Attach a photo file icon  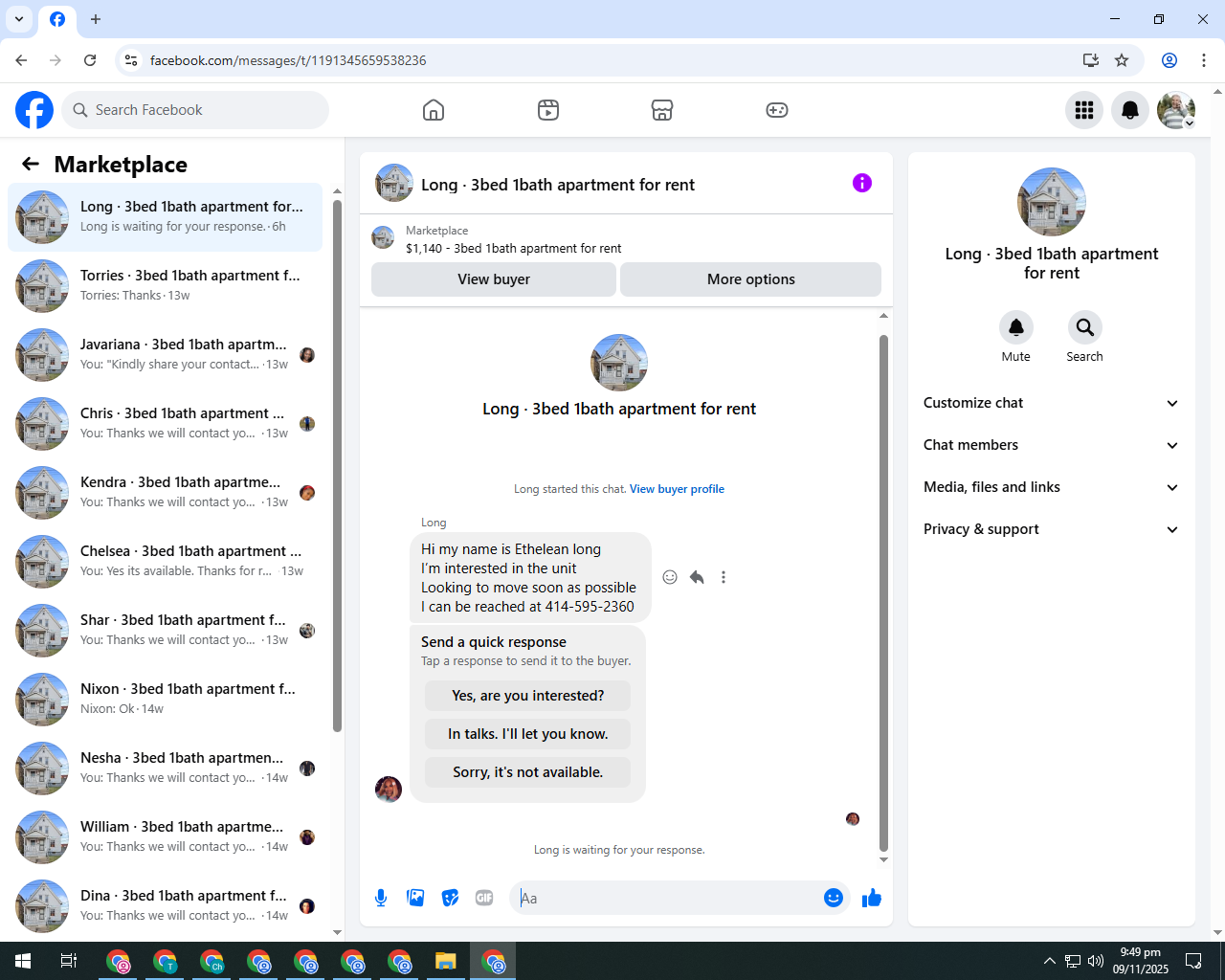coord(415,898)
